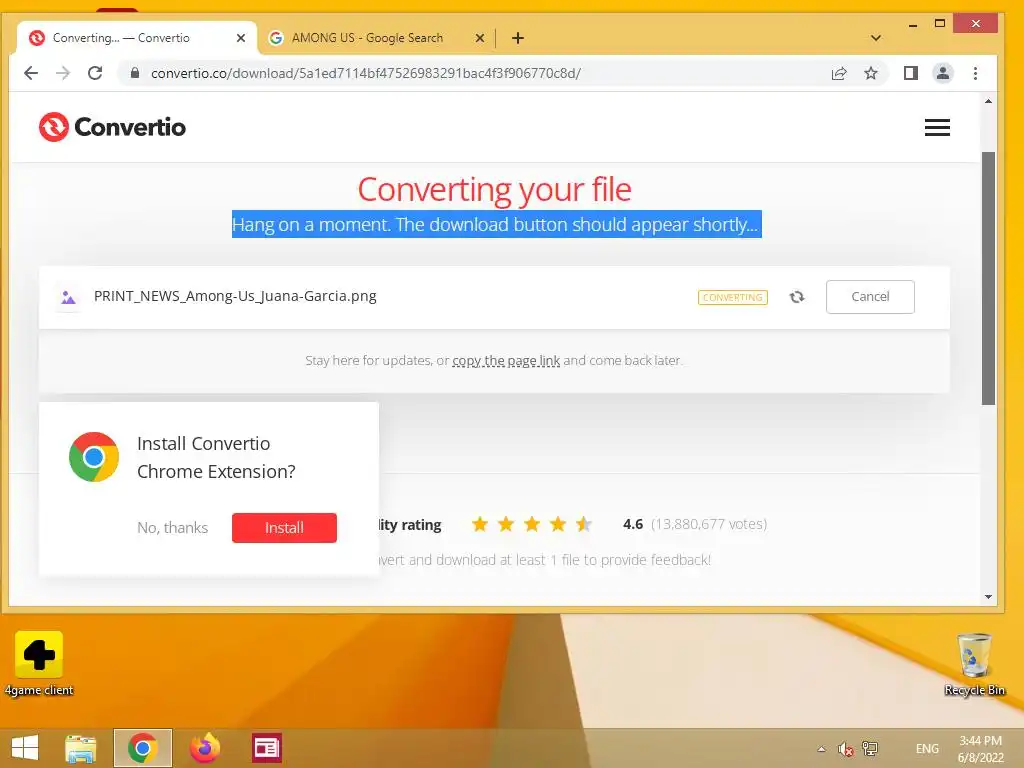Click the ENG language indicator
Image resolution: width=1024 pixels, height=768 pixels.
(927, 749)
